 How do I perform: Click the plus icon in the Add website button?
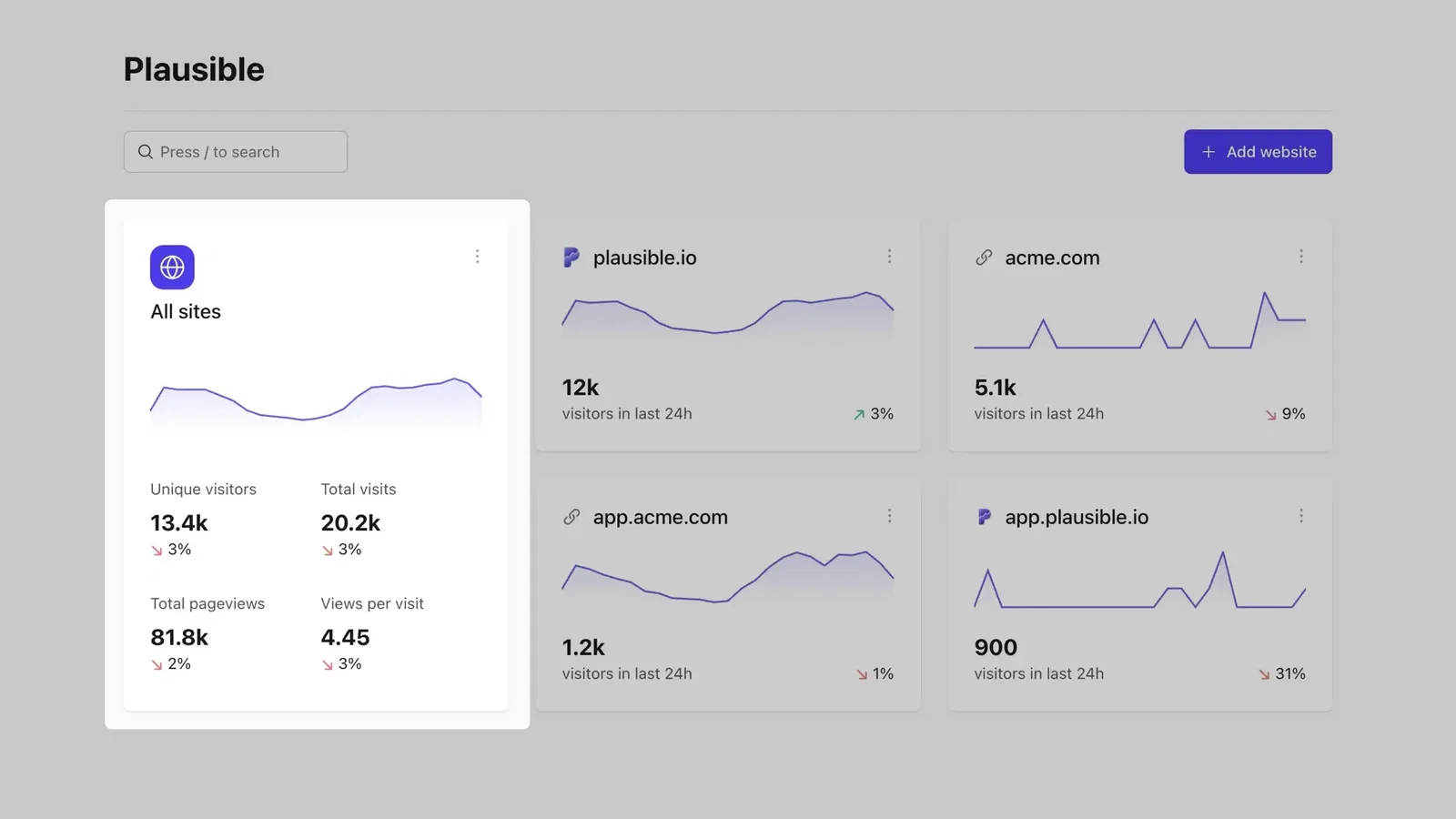(1208, 151)
